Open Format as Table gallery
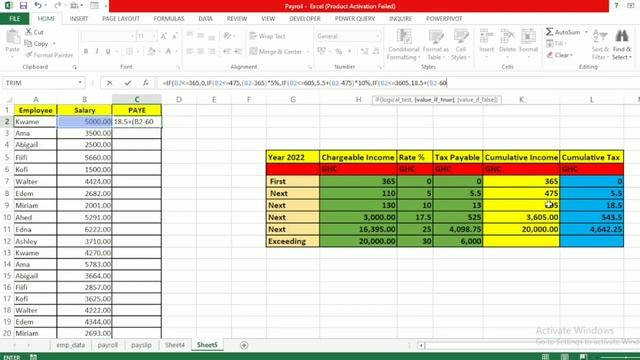Viewport: 640px width, 360px height. [x=436, y=44]
